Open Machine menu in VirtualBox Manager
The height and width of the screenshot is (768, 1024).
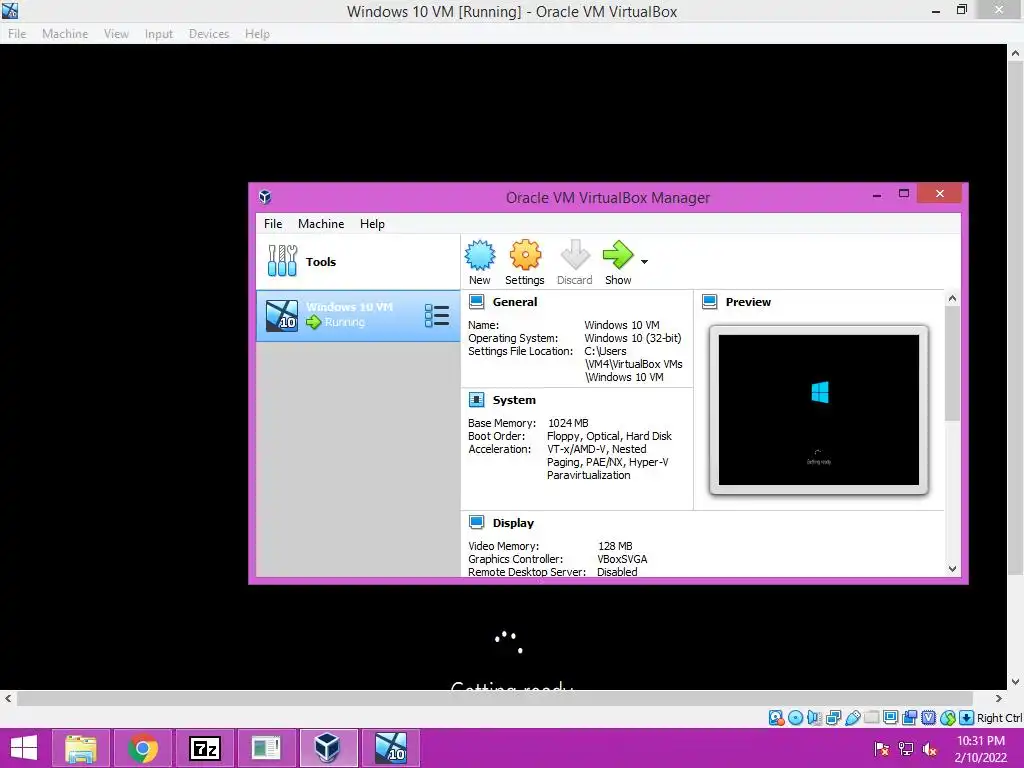[321, 223]
